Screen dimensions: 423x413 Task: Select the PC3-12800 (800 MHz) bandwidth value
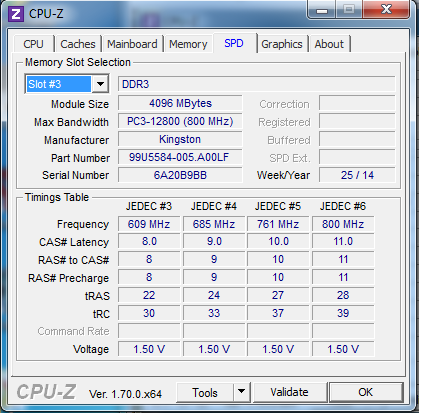point(180,121)
